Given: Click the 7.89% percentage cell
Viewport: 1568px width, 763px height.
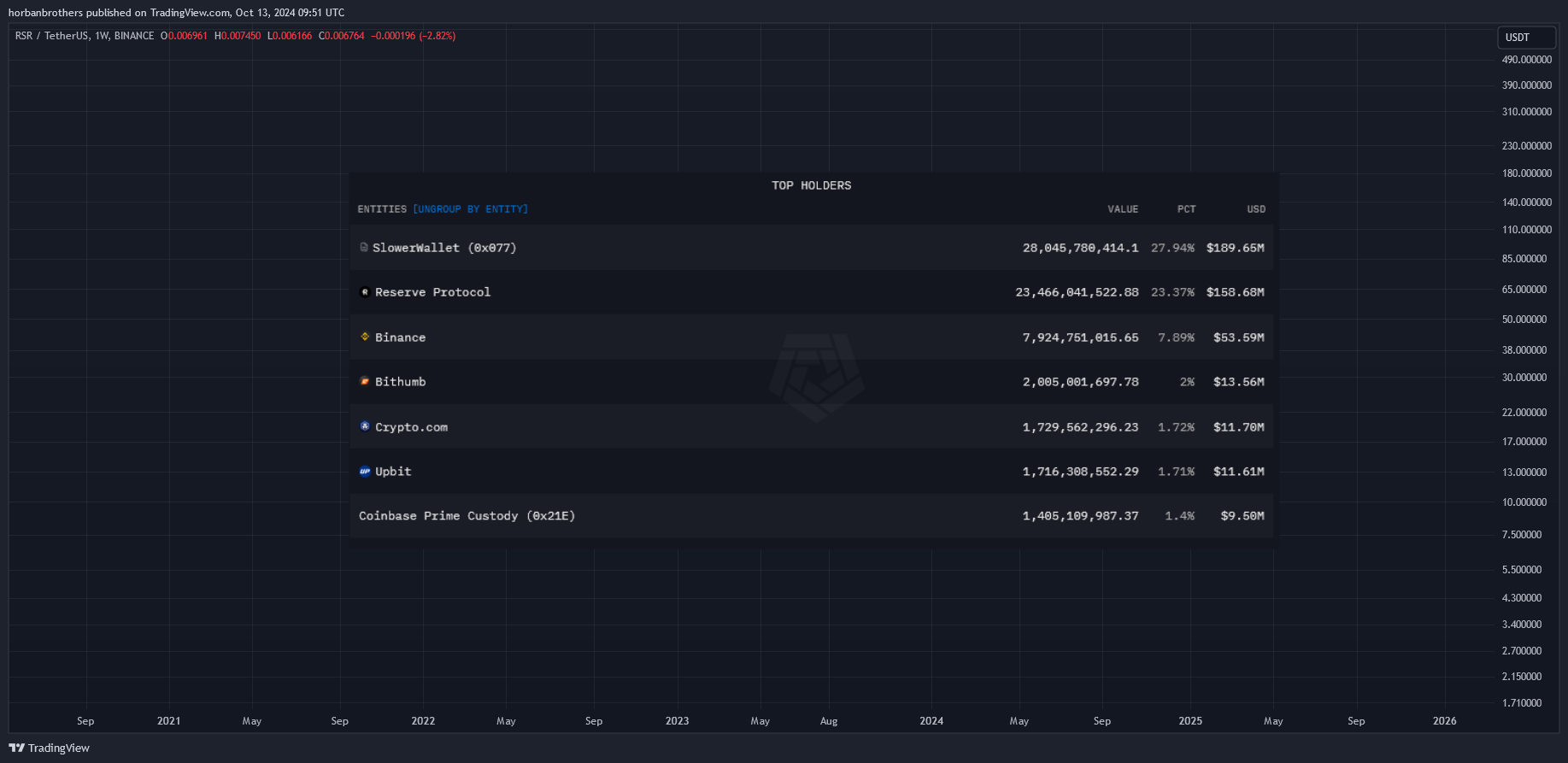Looking at the screenshot, I should click(x=1176, y=337).
